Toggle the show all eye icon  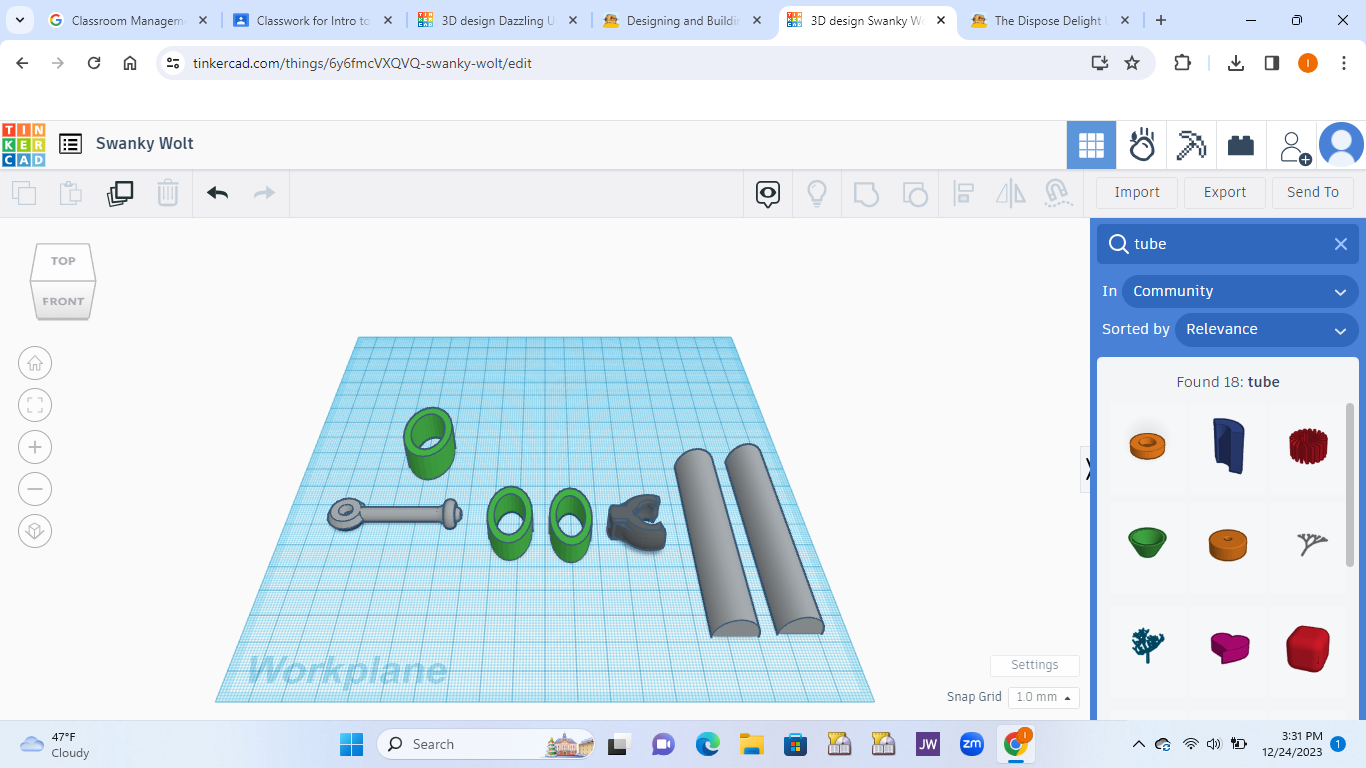[768, 193]
